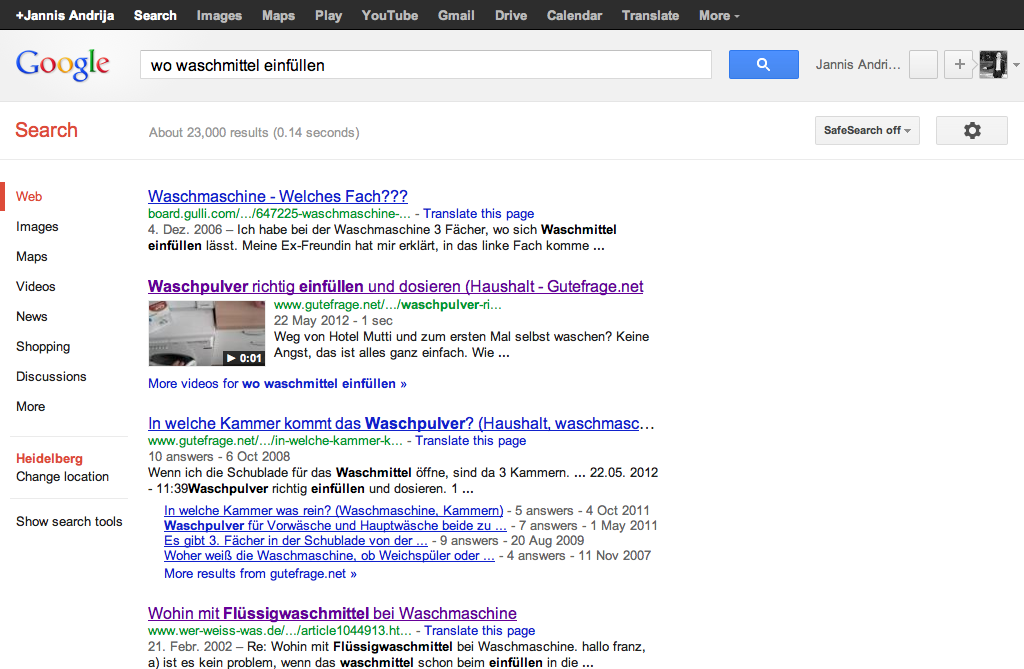Image resolution: width=1024 pixels, height=669 pixels.
Task: Click the search query input field
Action: [x=426, y=65]
